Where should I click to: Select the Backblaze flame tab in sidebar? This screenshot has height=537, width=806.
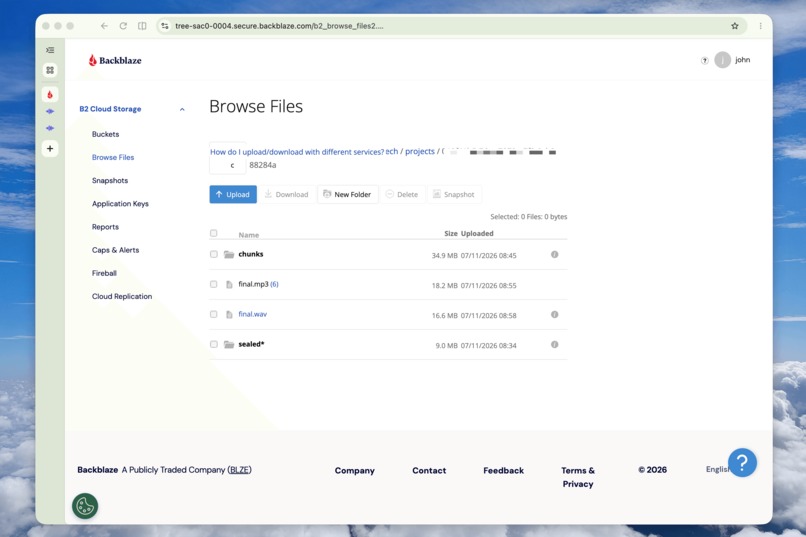(50, 95)
